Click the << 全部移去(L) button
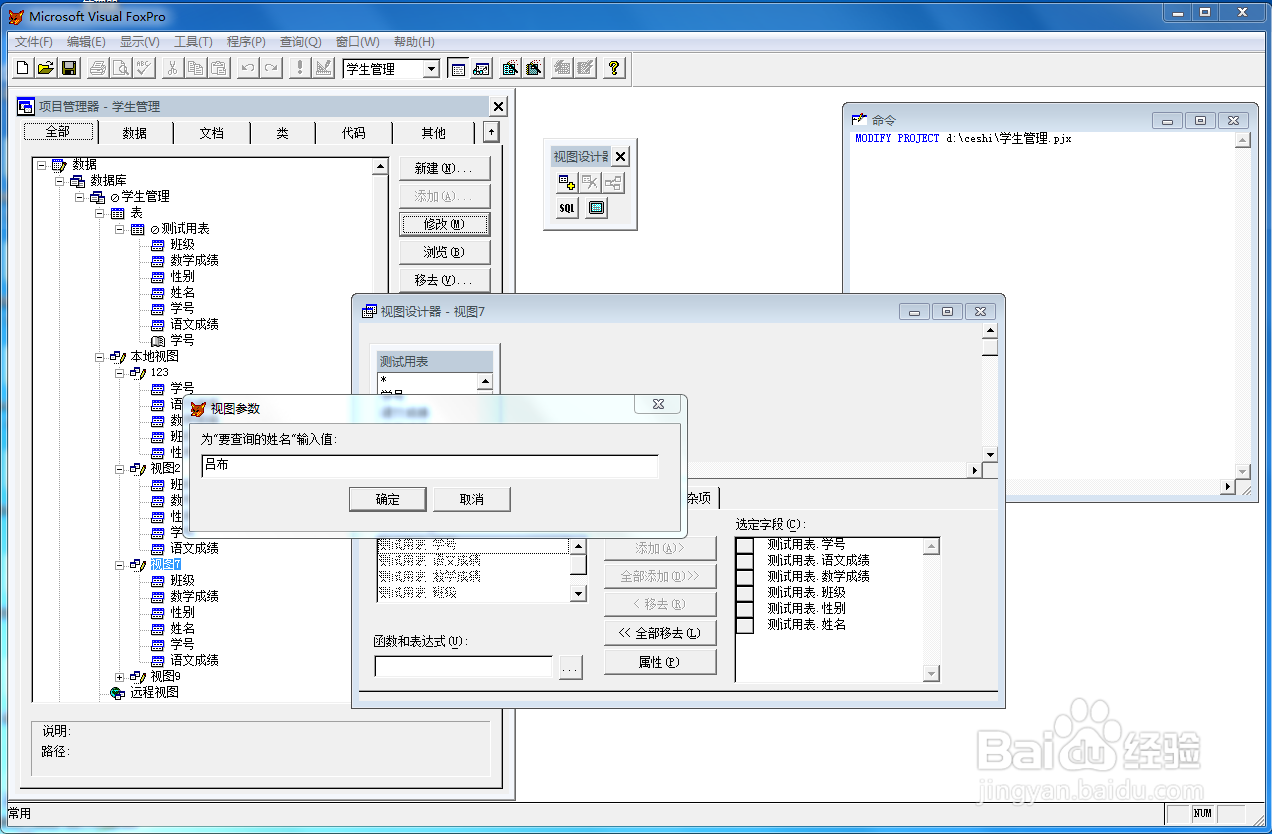The image size is (1272, 834). pos(660,633)
